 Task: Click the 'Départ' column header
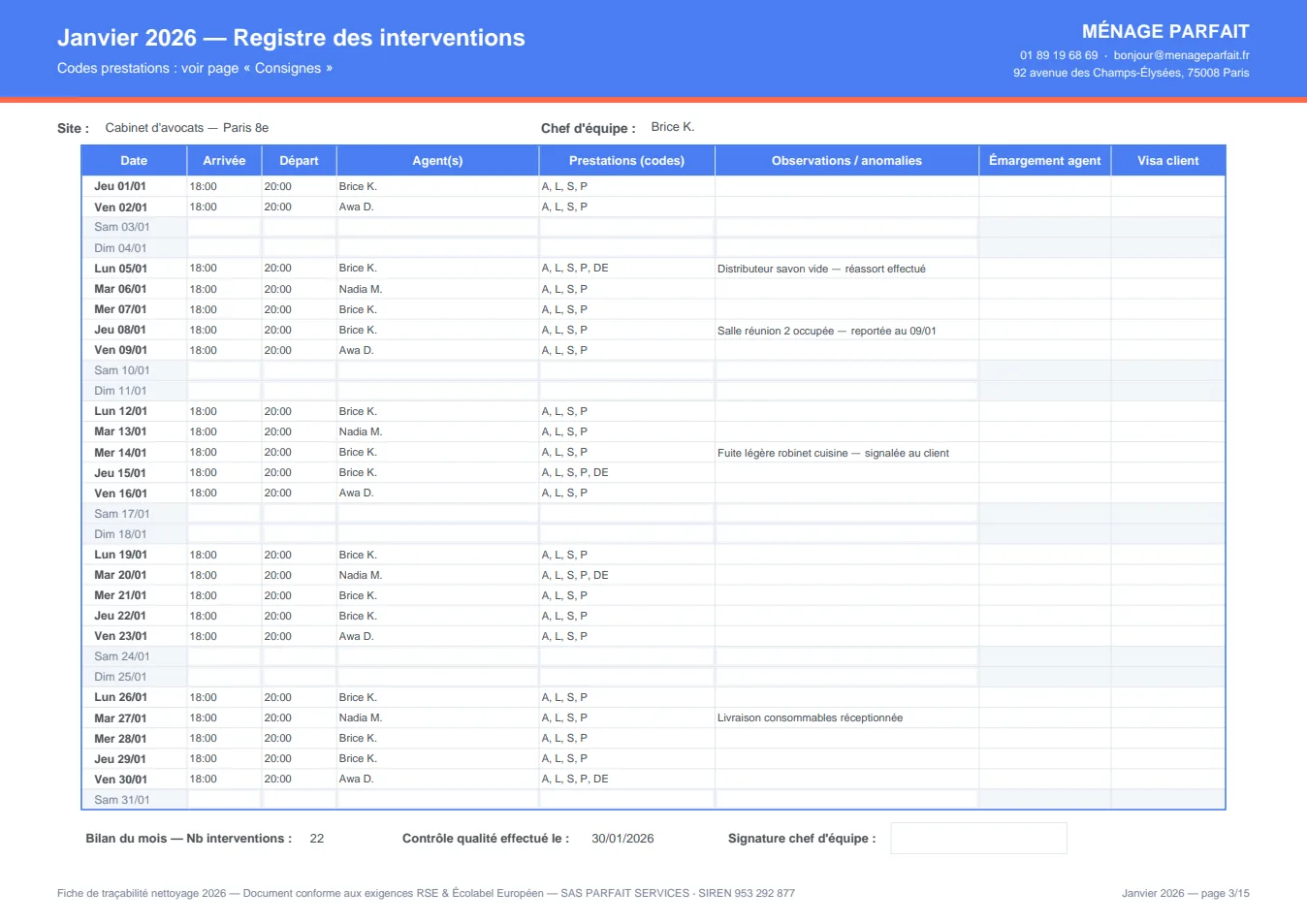[x=299, y=161]
